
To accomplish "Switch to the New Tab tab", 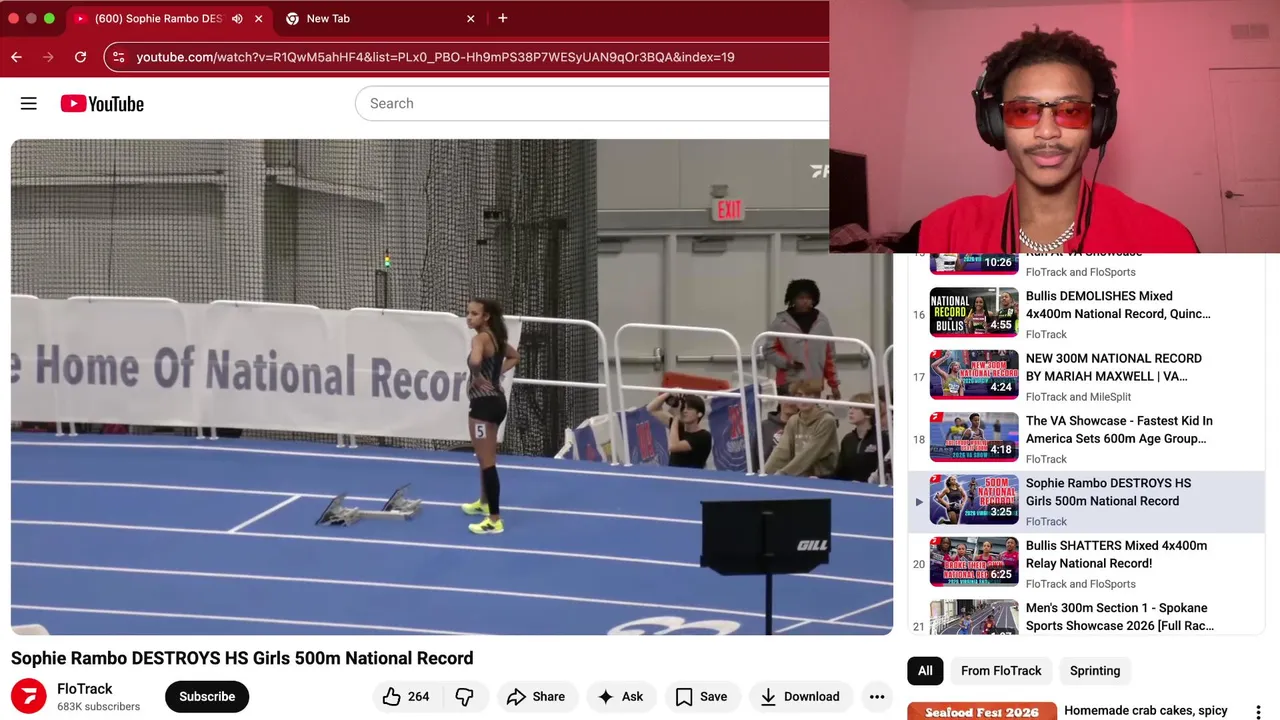I will pyautogui.click(x=380, y=18).
